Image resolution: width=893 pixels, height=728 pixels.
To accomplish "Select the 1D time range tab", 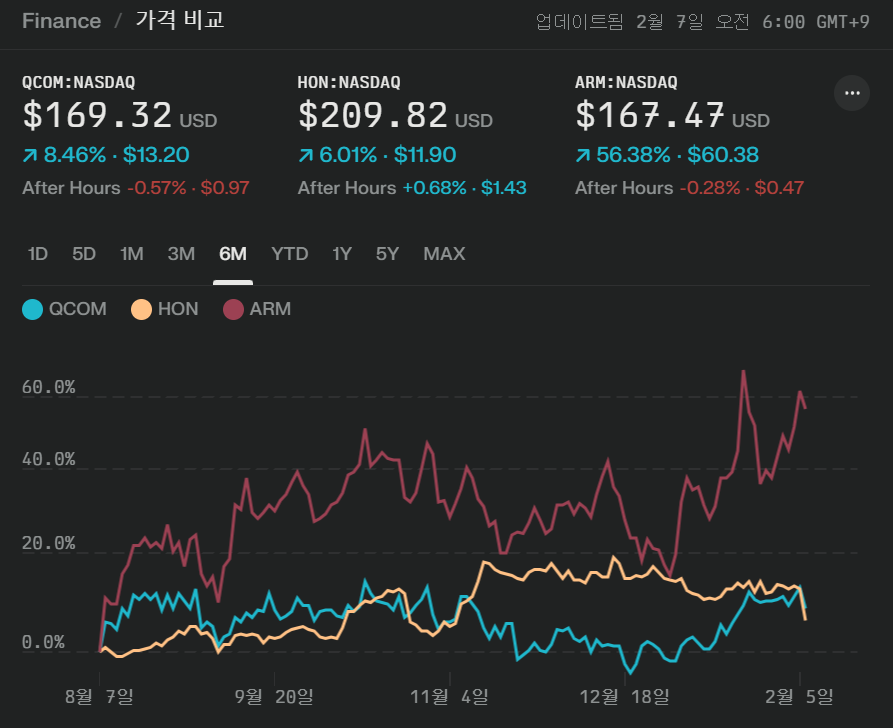I will (38, 254).
